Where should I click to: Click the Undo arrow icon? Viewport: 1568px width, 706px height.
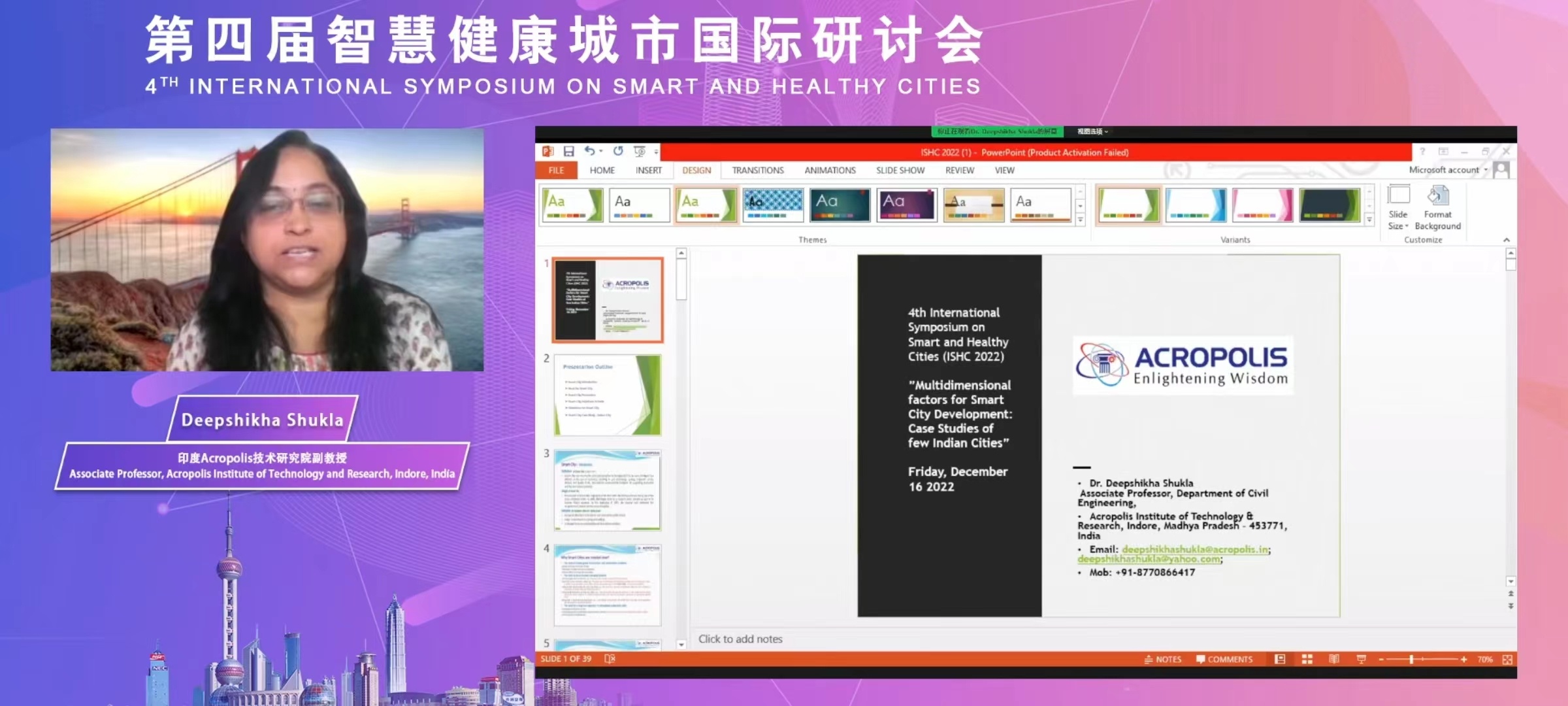pos(590,151)
